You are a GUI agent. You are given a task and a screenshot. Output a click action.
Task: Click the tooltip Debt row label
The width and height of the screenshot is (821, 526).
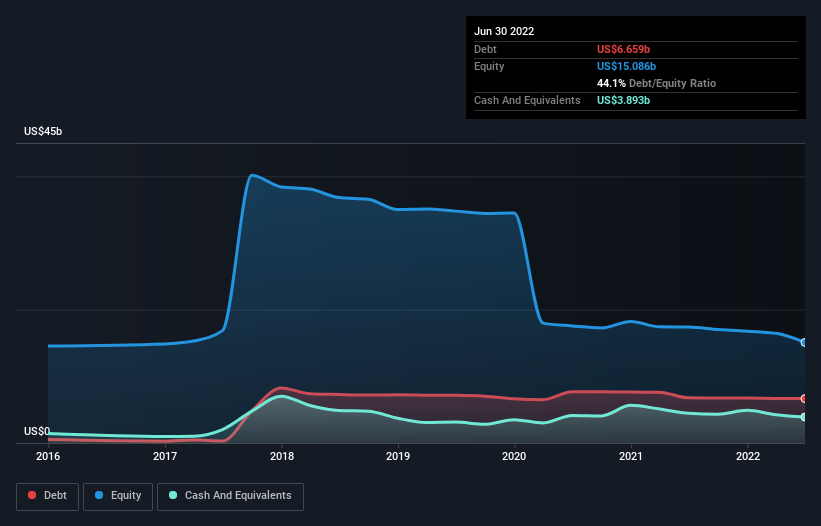485,49
